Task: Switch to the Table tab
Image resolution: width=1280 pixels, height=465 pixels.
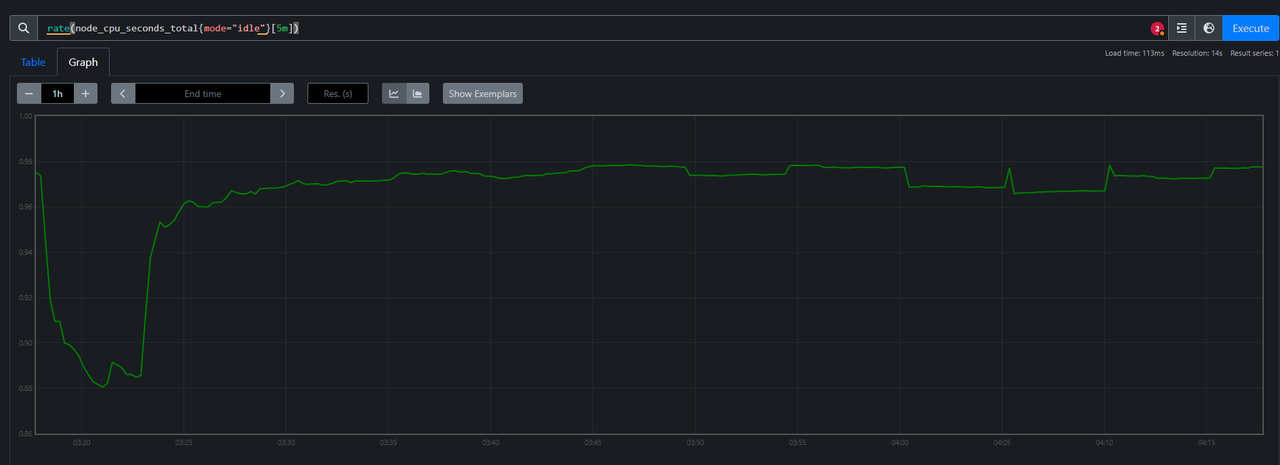Action: (x=34, y=62)
